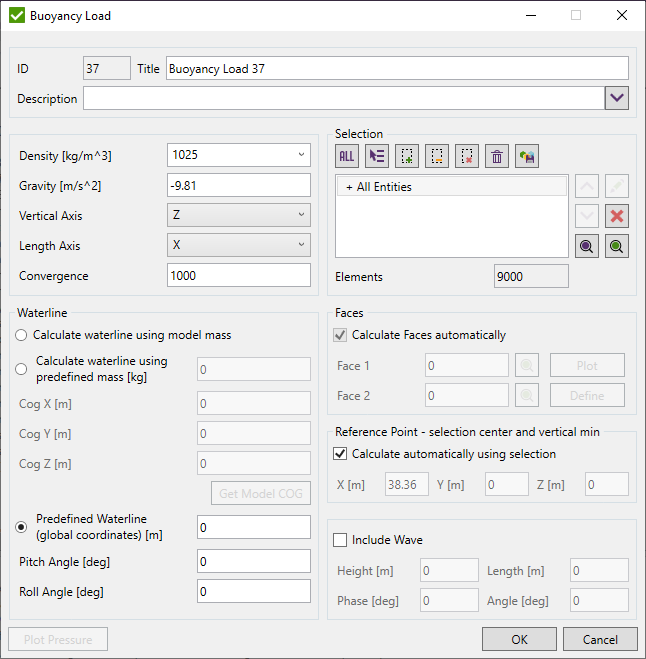Click the Pitch Angle input field

[254, 561]
